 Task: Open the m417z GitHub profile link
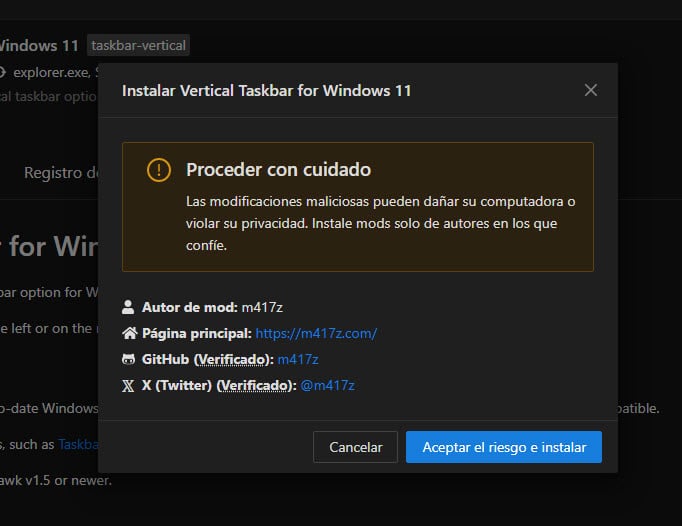click(298, 359)
